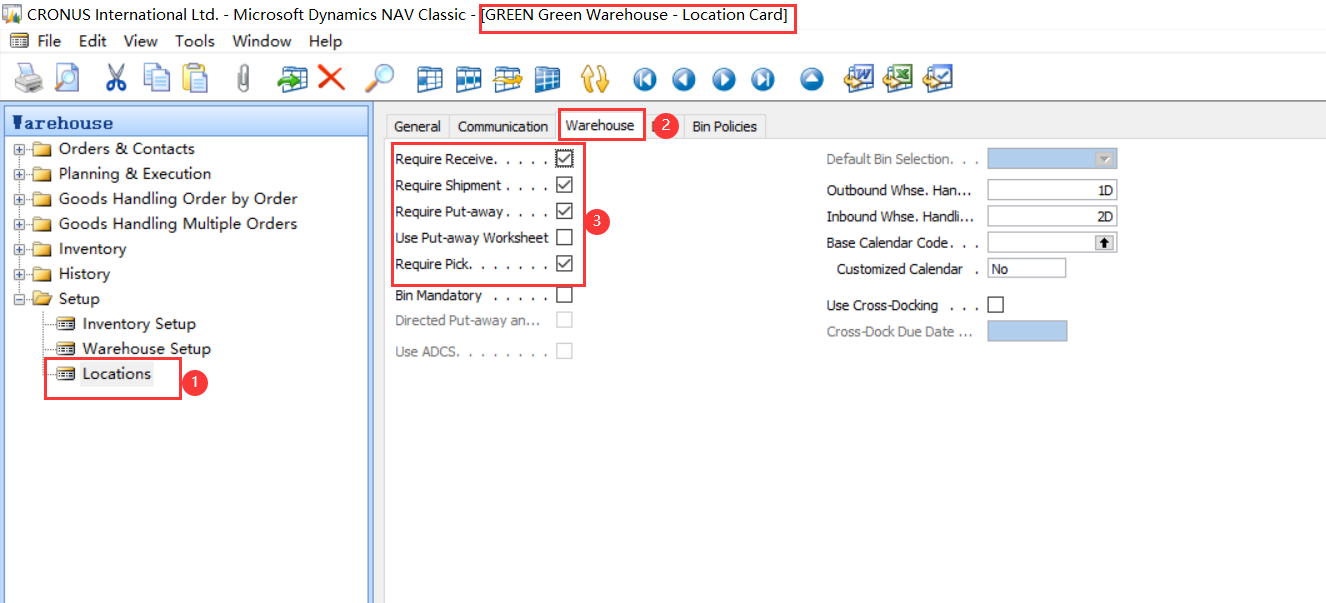Select Warehouse Setup in the navigation pane
This screenshot has width=1326, height=603.
pyautogui.click(x=145, y=348)
